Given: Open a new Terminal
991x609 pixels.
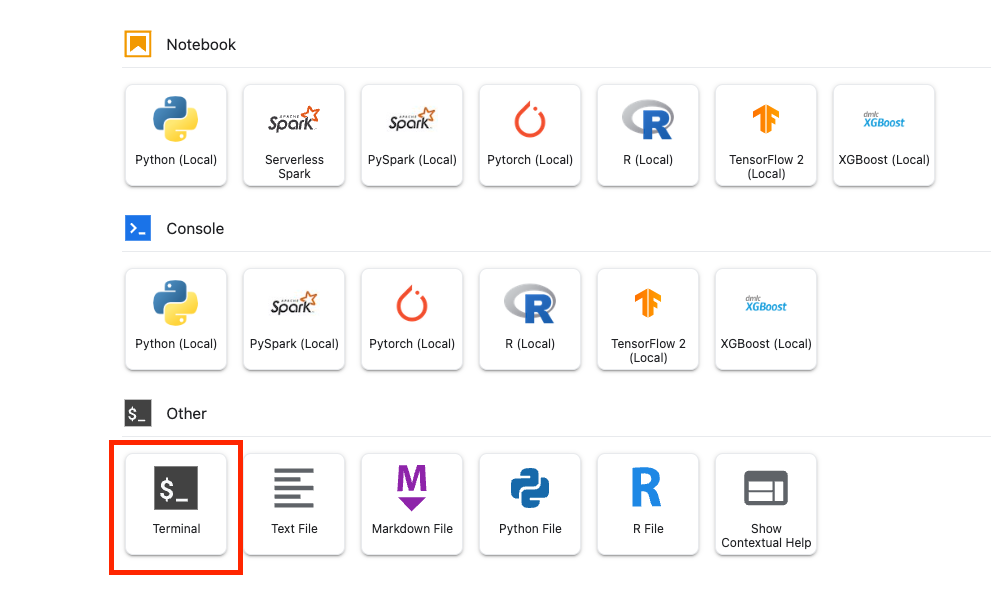Looking at the screenshot, I should [176, 504].
